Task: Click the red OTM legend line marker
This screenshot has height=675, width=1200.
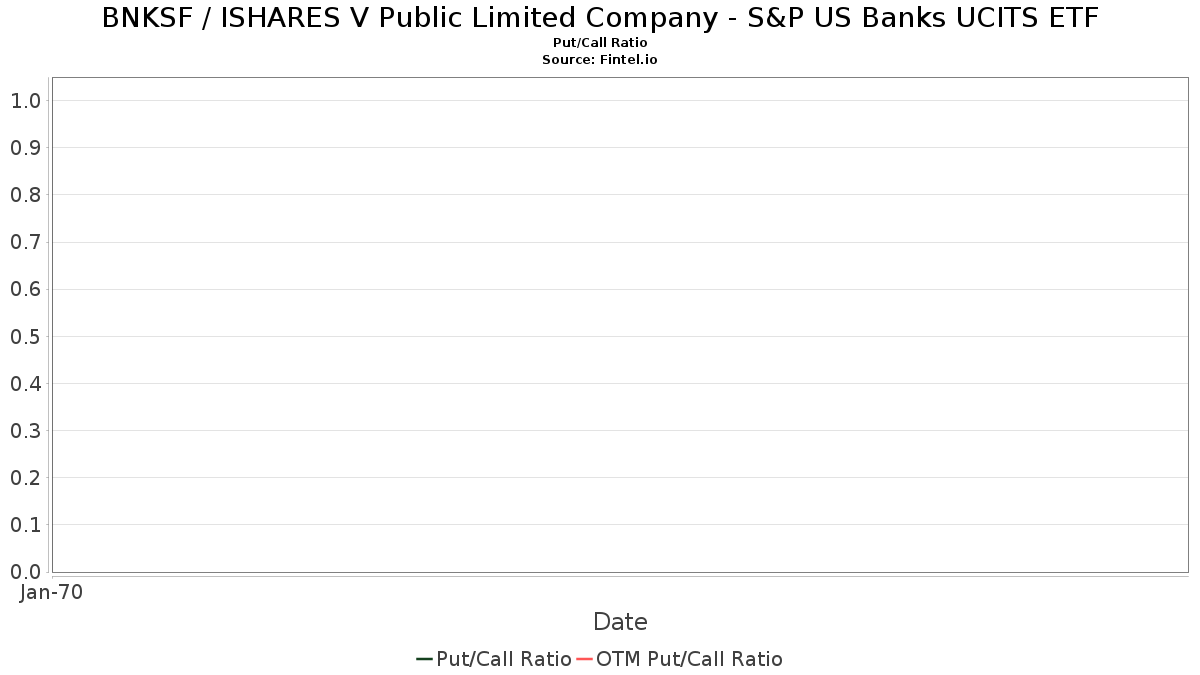Action: point(584,659)
